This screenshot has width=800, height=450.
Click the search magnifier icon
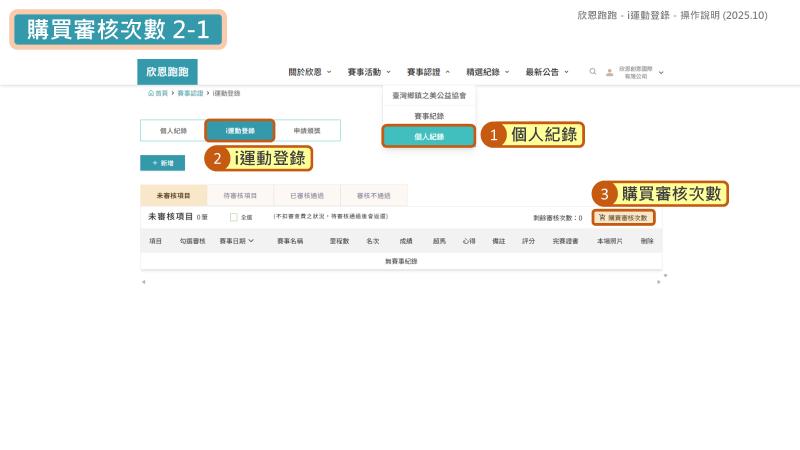[593, 72]
